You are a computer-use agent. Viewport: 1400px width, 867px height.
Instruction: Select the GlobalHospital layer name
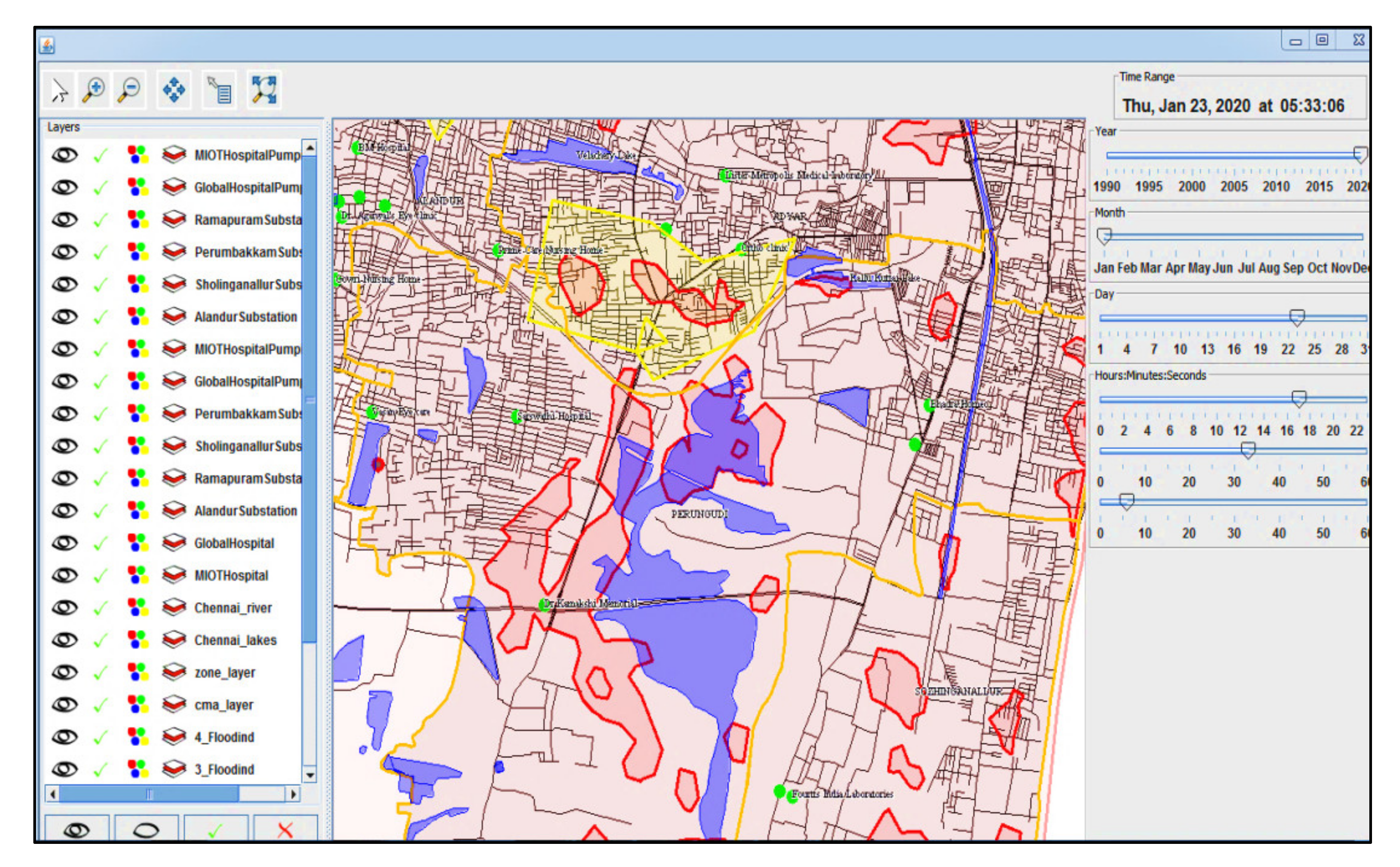[234, 543]
